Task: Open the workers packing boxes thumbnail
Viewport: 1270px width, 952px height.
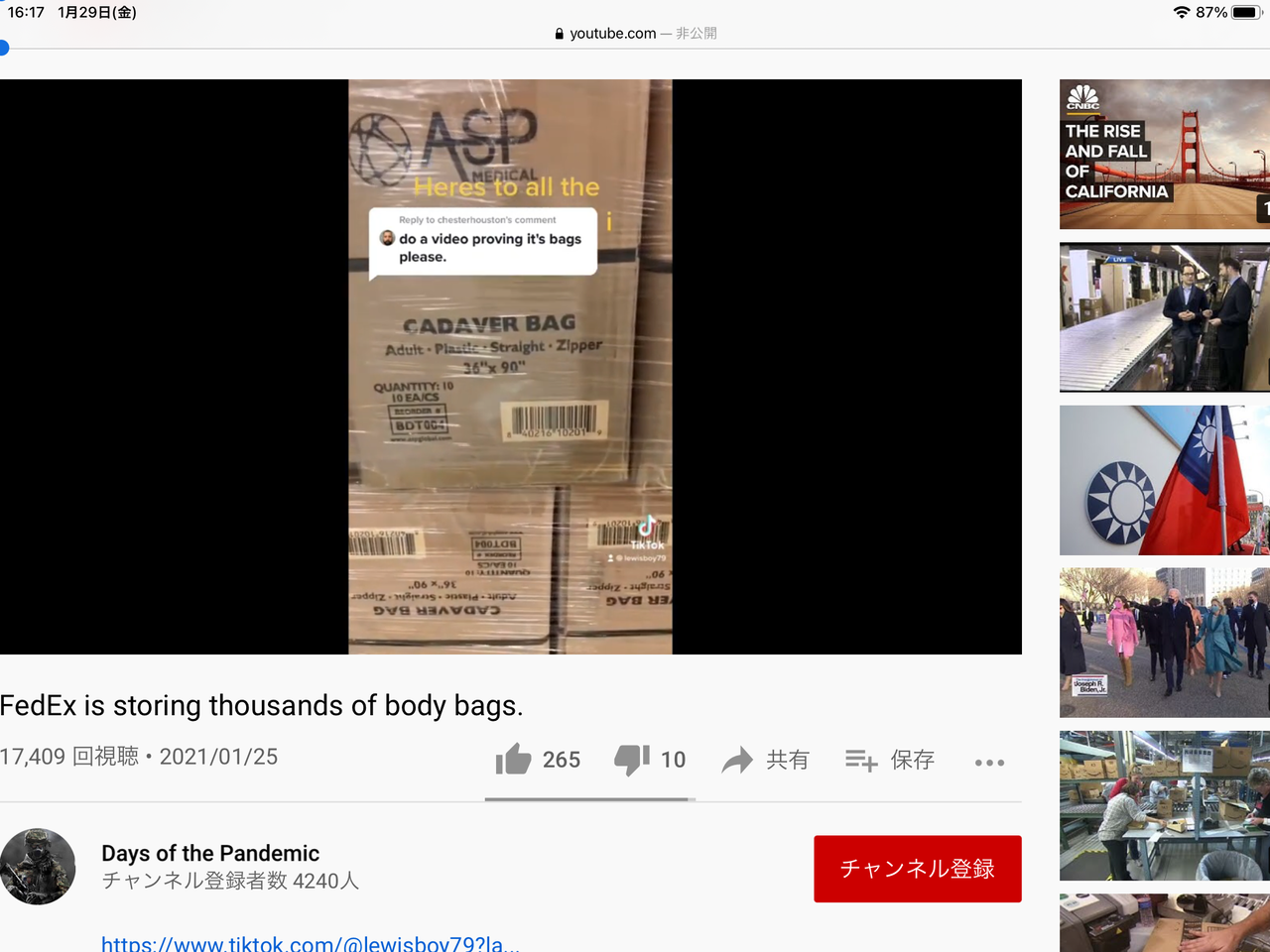Action: click(1165, 805)
